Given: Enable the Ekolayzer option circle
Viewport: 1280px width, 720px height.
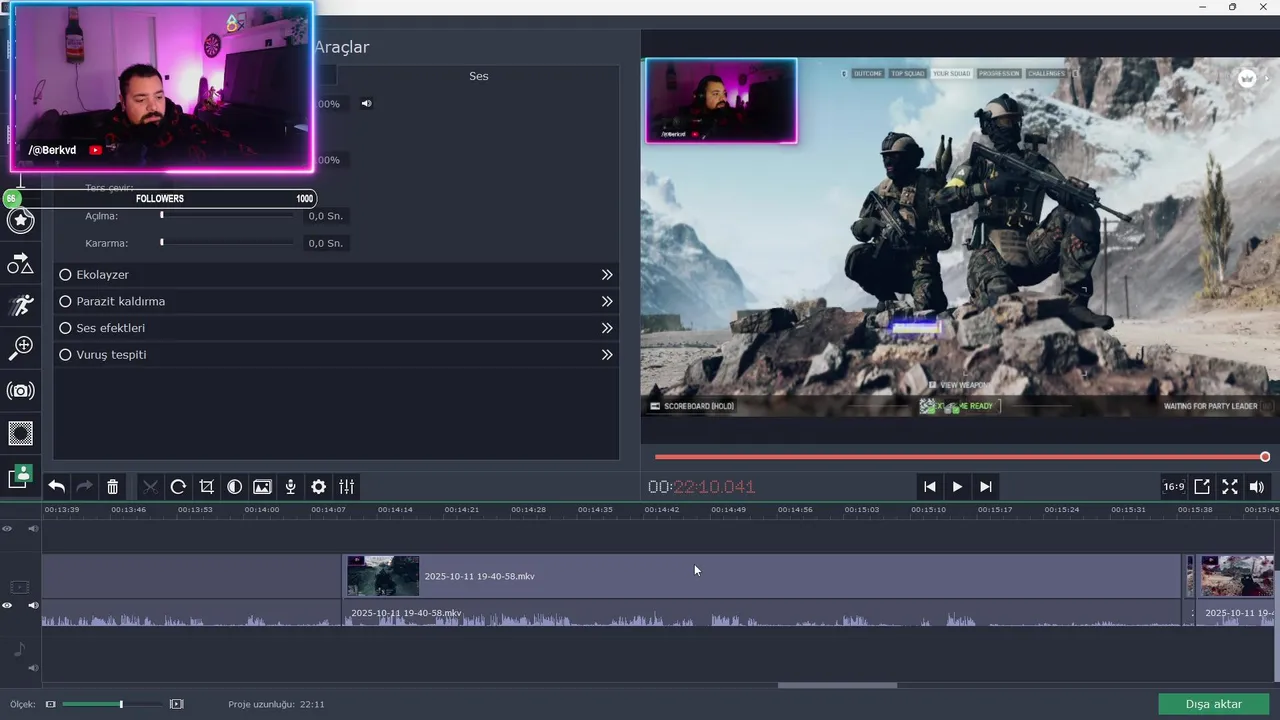Looking at the screenshot, I should coord(65,275).
